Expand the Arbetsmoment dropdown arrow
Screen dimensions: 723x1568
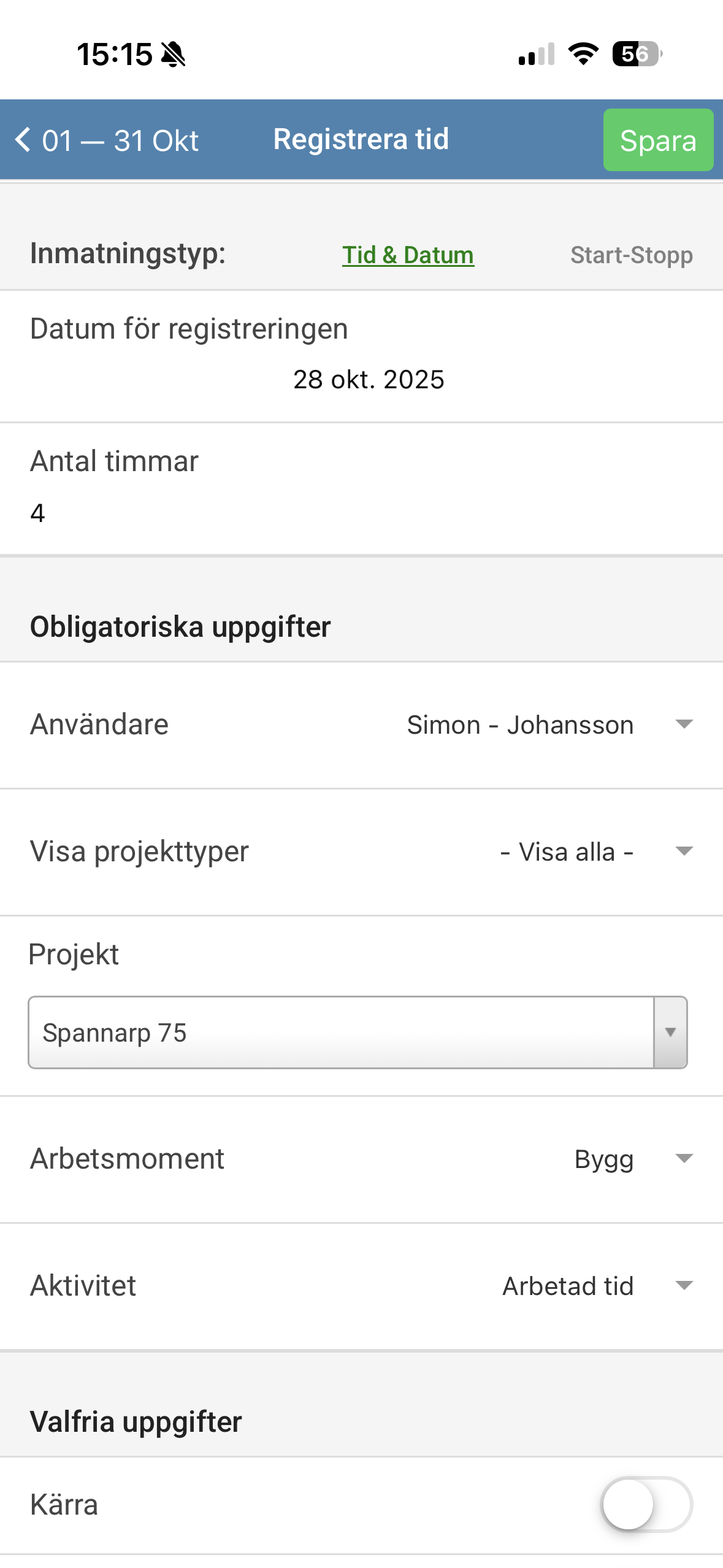684,1159
